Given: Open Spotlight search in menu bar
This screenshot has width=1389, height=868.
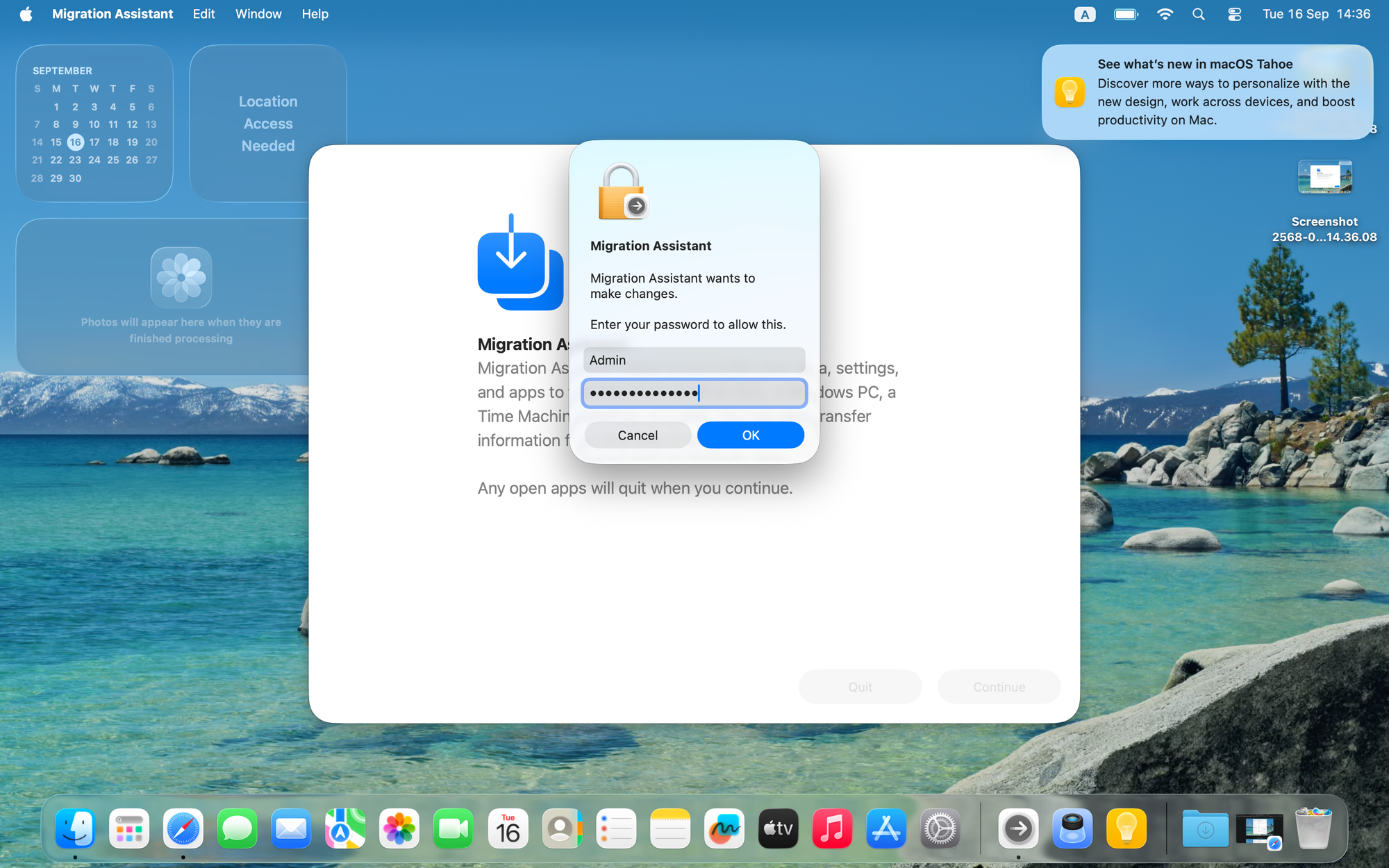Looking at the screenshot, I should click(1199, 14).
